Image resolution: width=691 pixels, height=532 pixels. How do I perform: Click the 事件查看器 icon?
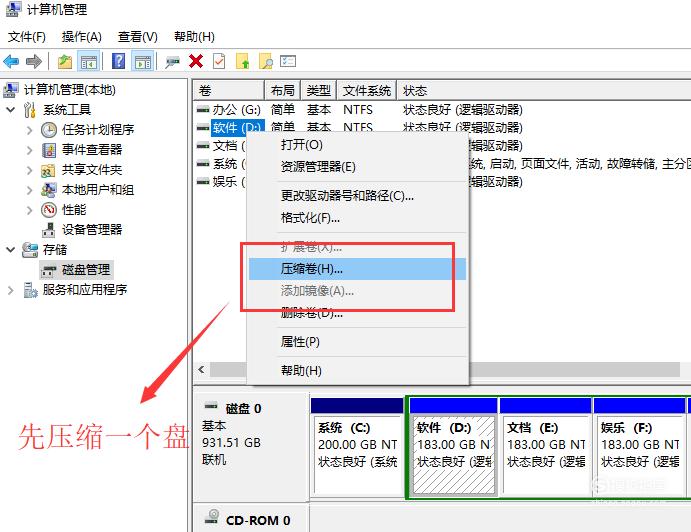coord(49,150)
